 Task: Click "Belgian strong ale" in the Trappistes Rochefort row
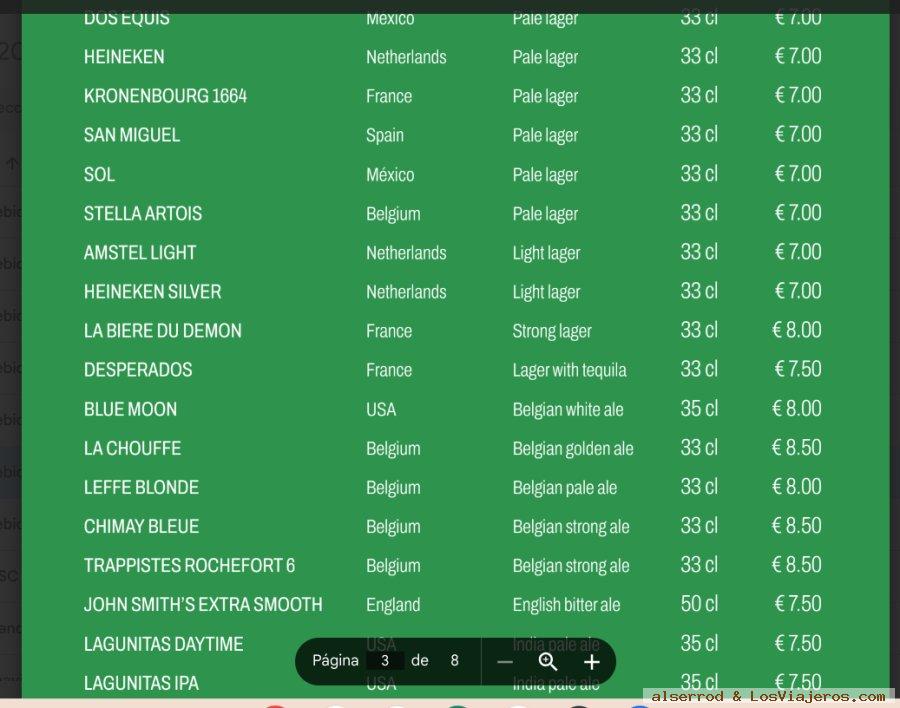[571, 566]
